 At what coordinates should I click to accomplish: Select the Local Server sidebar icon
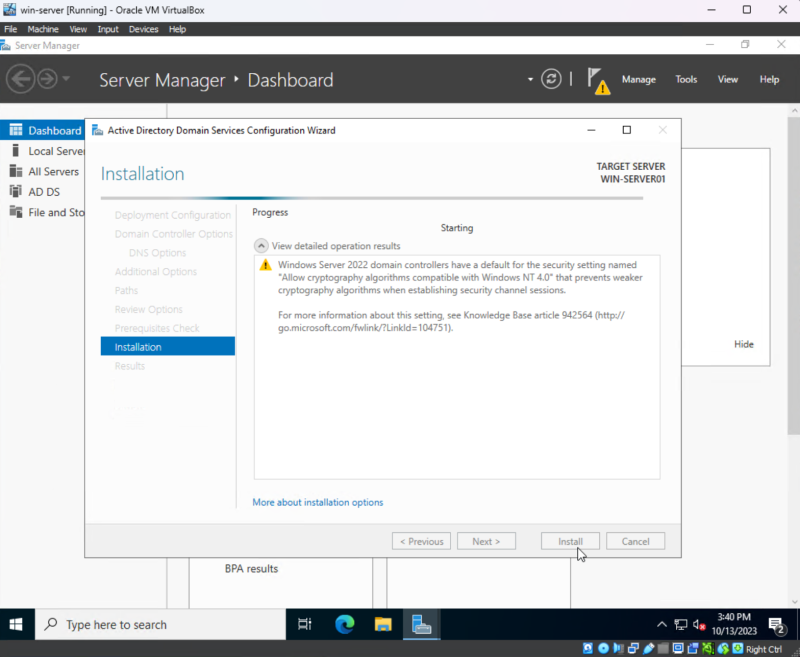[16, 150]
